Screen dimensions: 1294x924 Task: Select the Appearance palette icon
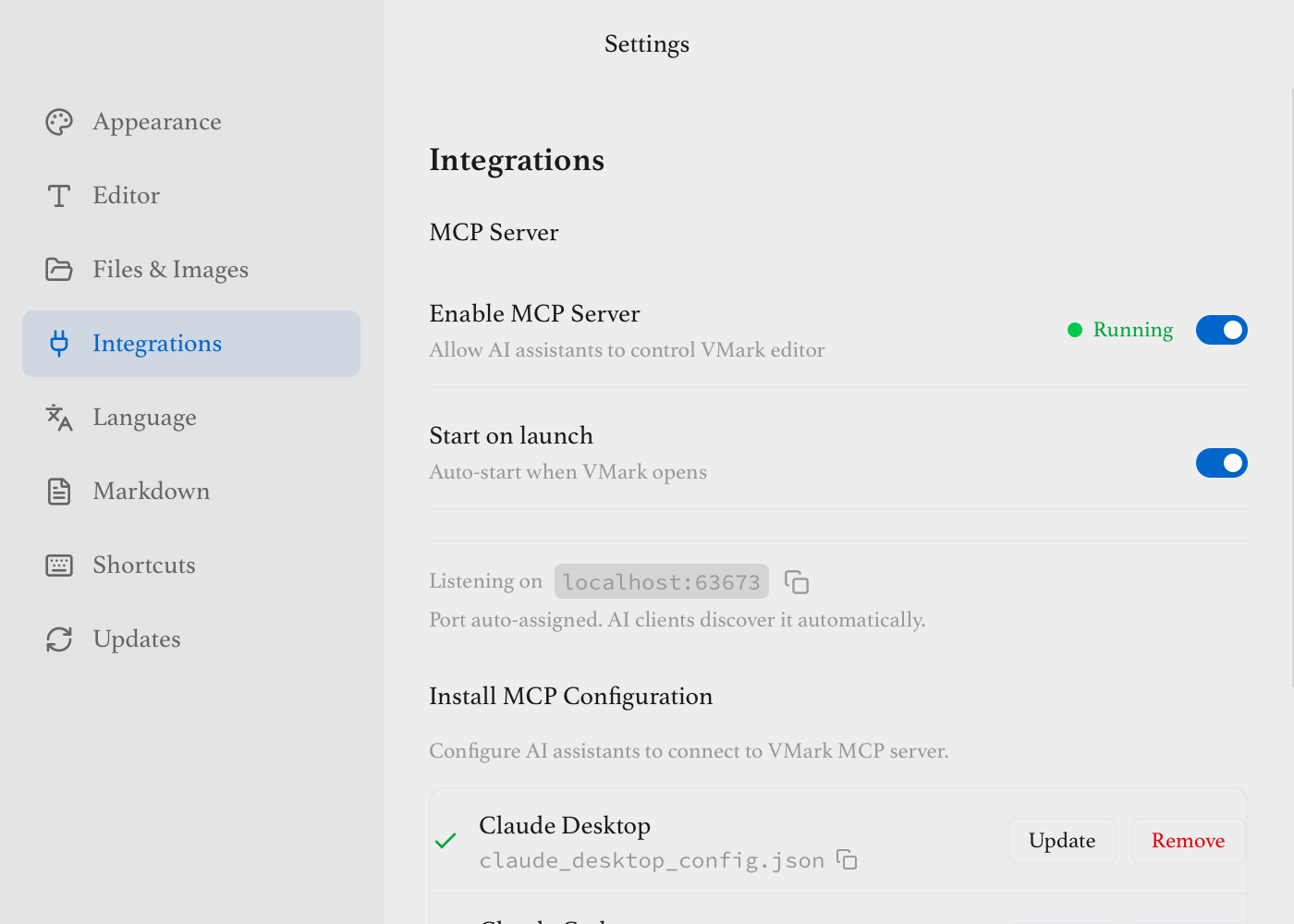click(58, 121)
